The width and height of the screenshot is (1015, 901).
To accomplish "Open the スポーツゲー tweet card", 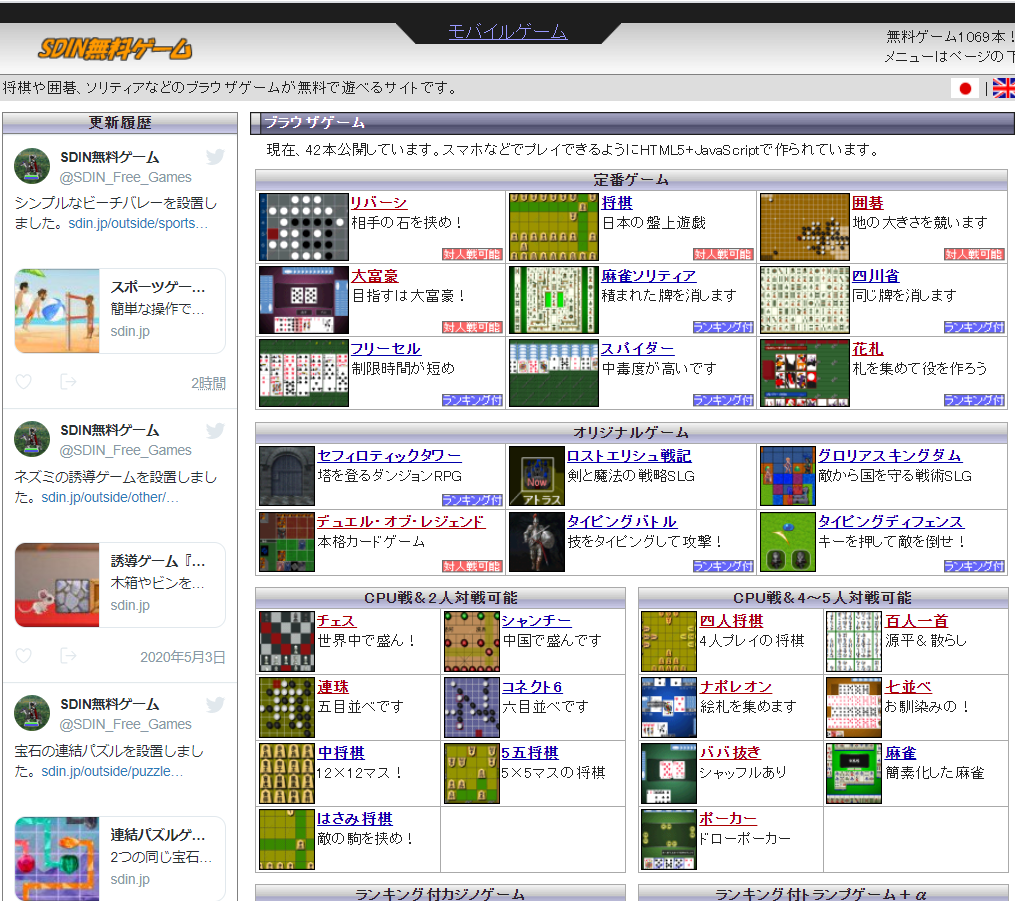I will click(120, 311).
